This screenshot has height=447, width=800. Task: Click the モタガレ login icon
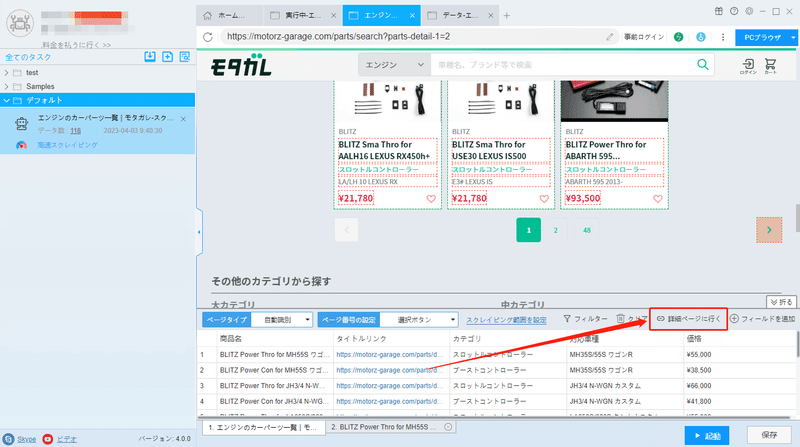pos(748,66)
